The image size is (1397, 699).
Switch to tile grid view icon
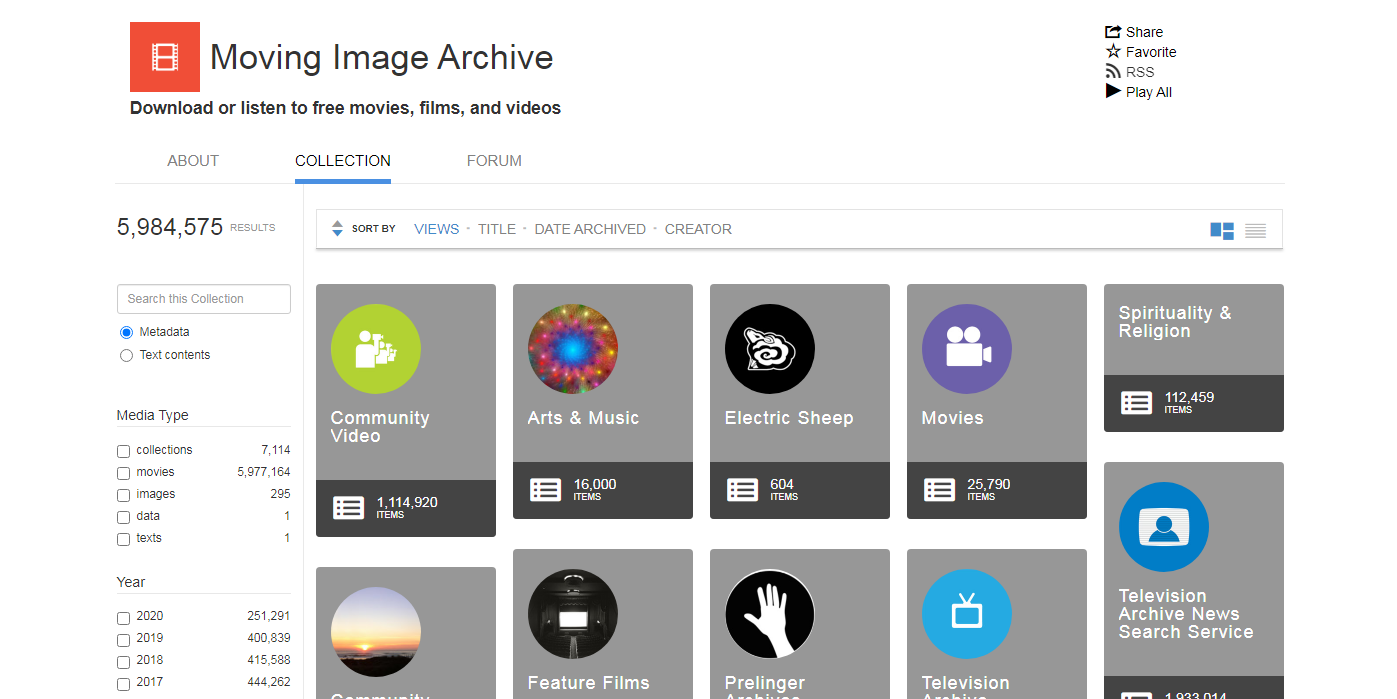[x=1222, y=231]
